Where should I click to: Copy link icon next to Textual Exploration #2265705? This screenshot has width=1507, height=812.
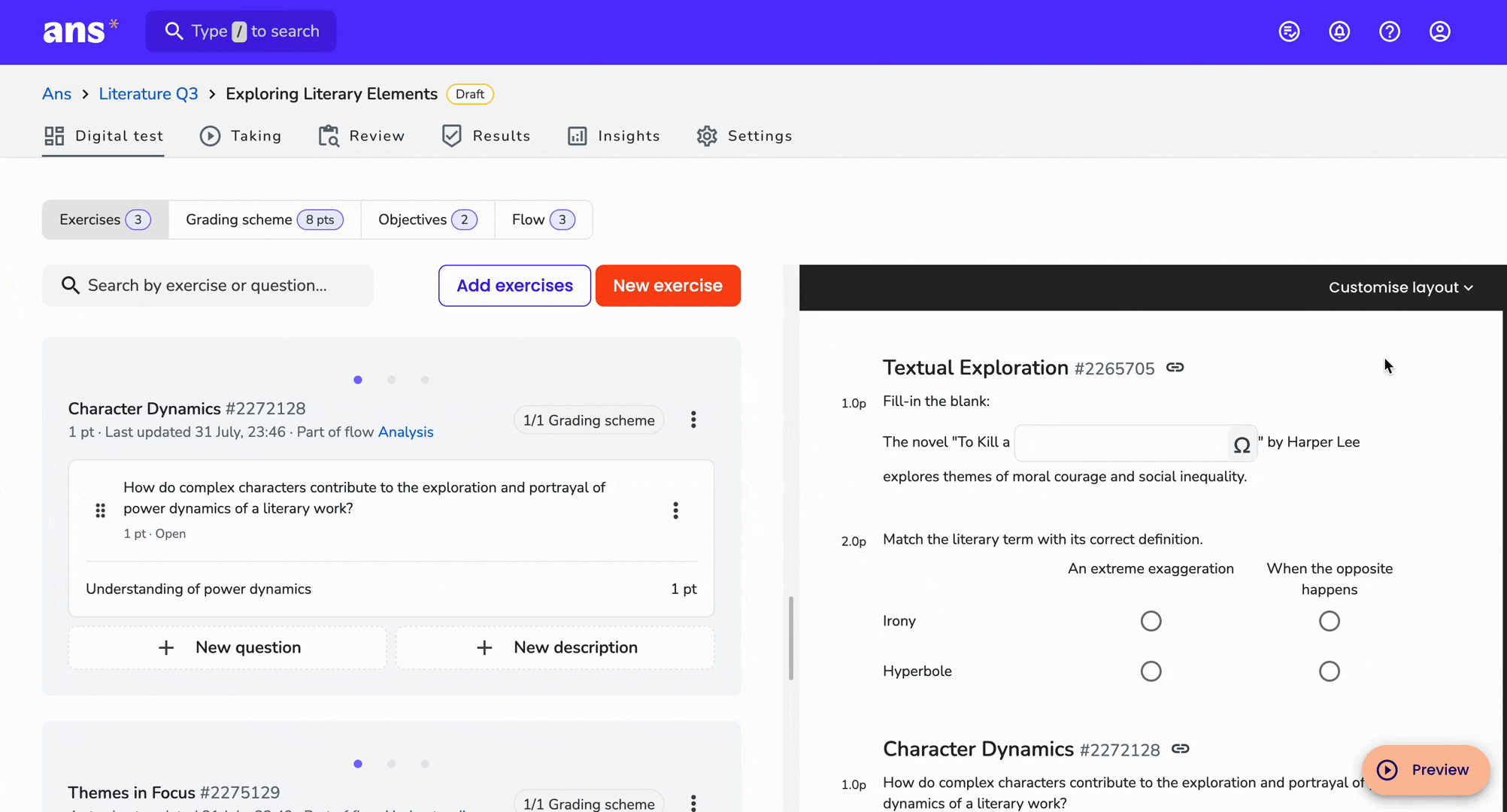click(x=1175, y=368)
